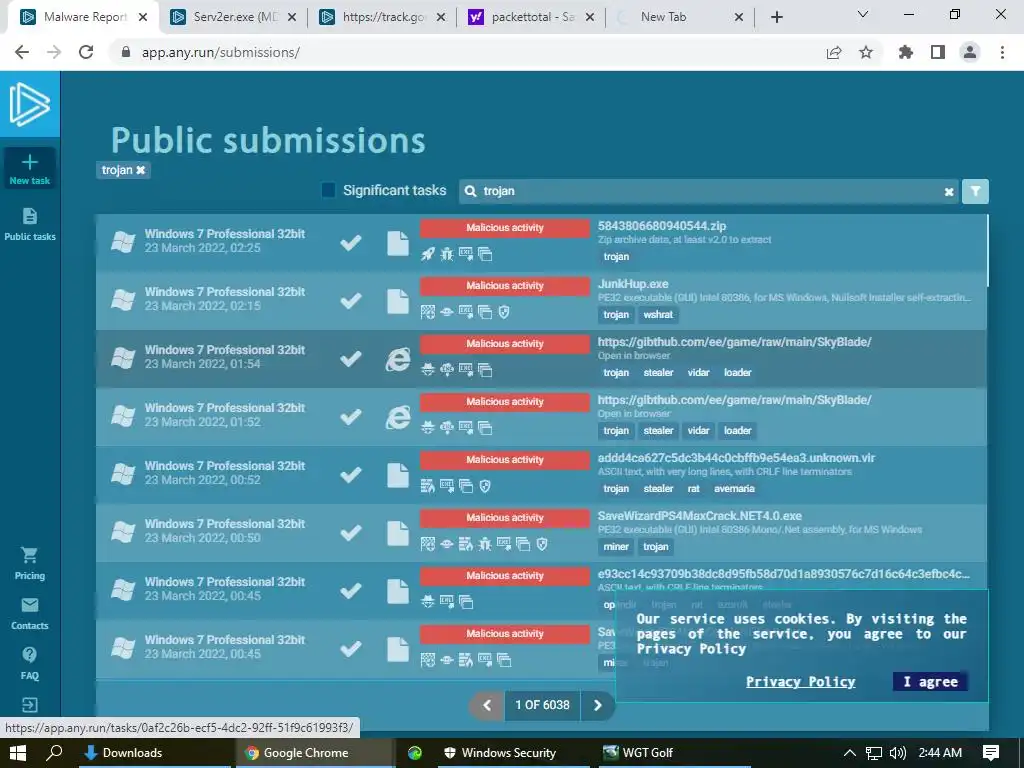Click the shield indicator icon on JunkHup.exe row

pos(504,312)
